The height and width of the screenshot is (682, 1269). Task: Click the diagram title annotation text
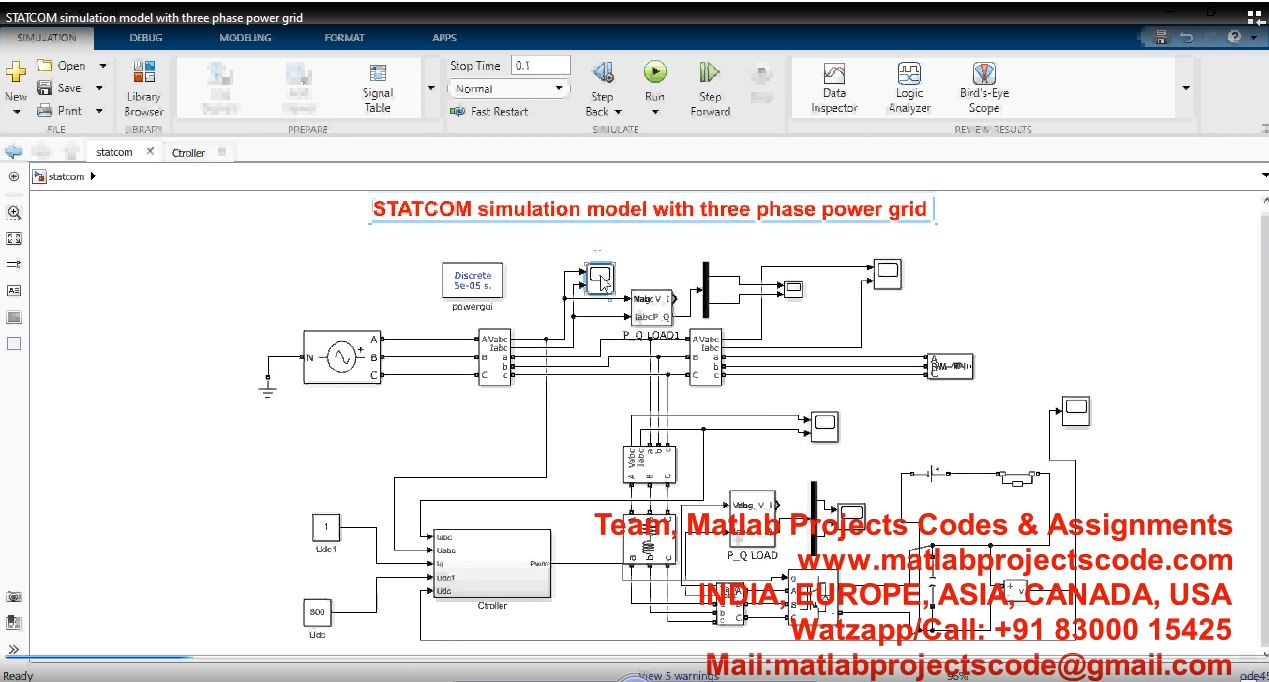pyautogui.click(x=650, y=209)
